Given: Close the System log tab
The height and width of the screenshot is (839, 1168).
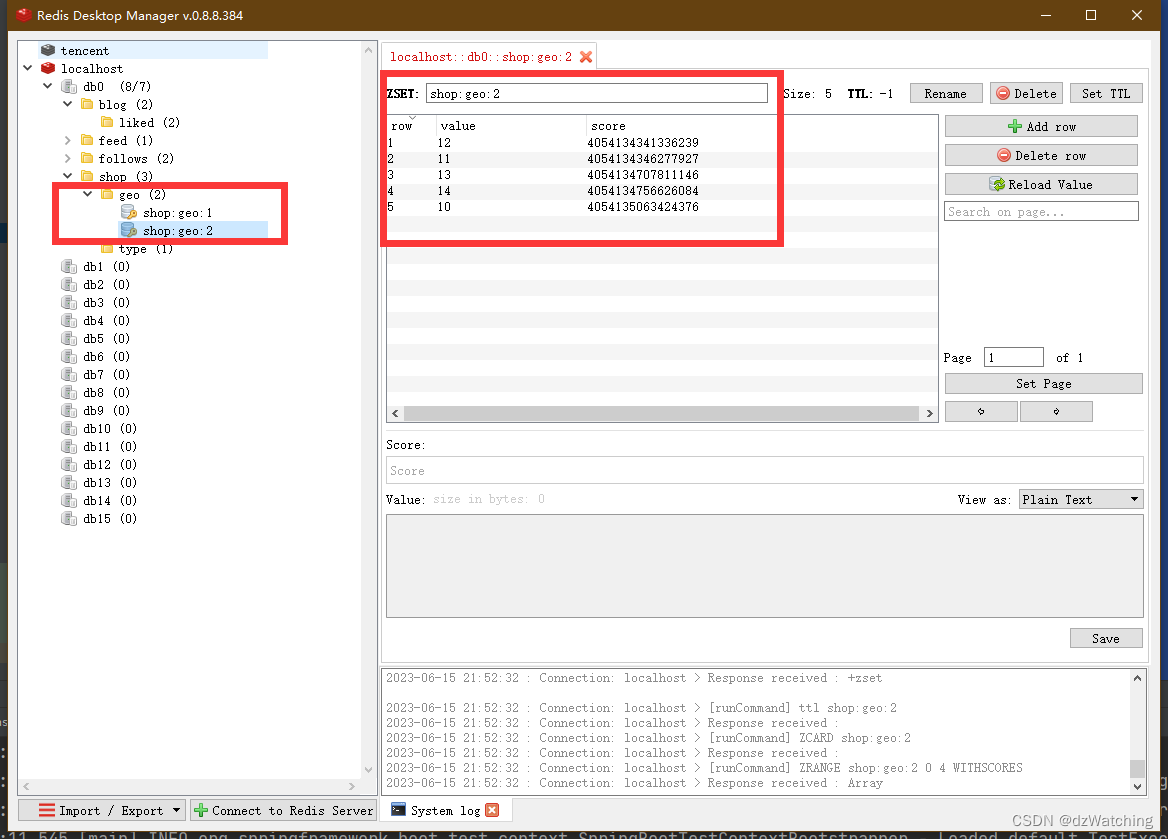Looking at the screenshot, I should coord(492,810).
